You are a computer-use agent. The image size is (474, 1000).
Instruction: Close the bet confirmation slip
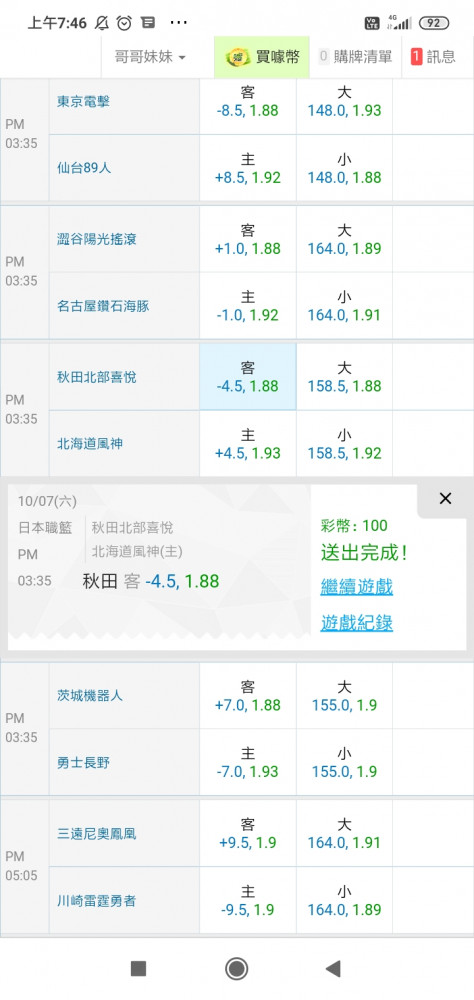pyautogui.click(x=445, y=499)
